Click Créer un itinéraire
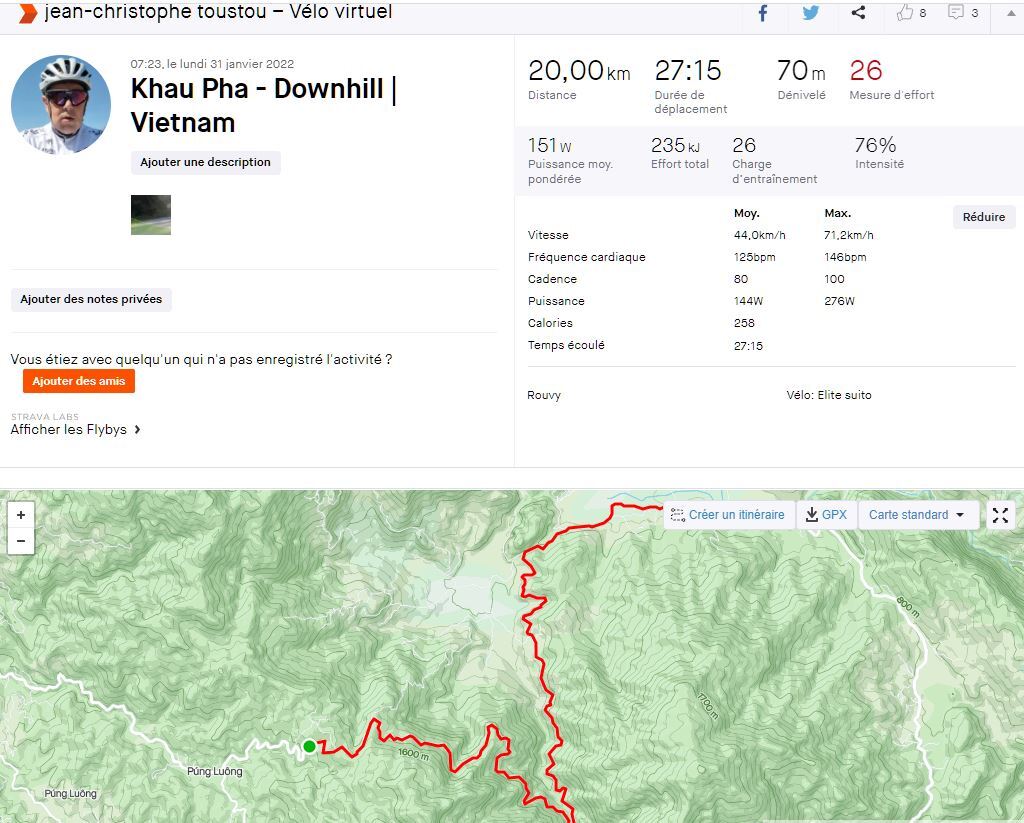The height and width of the screenshot is (823, 1024). [728, 515]
